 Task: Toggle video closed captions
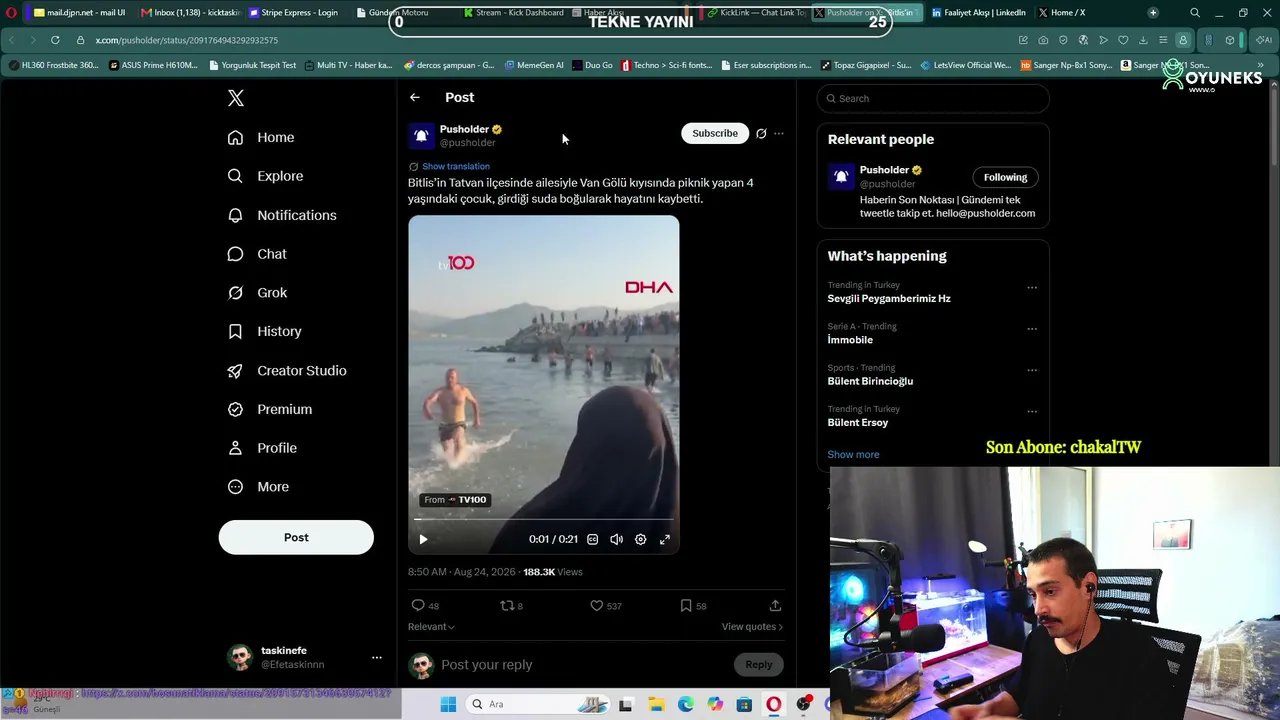[x=592, y=539]
